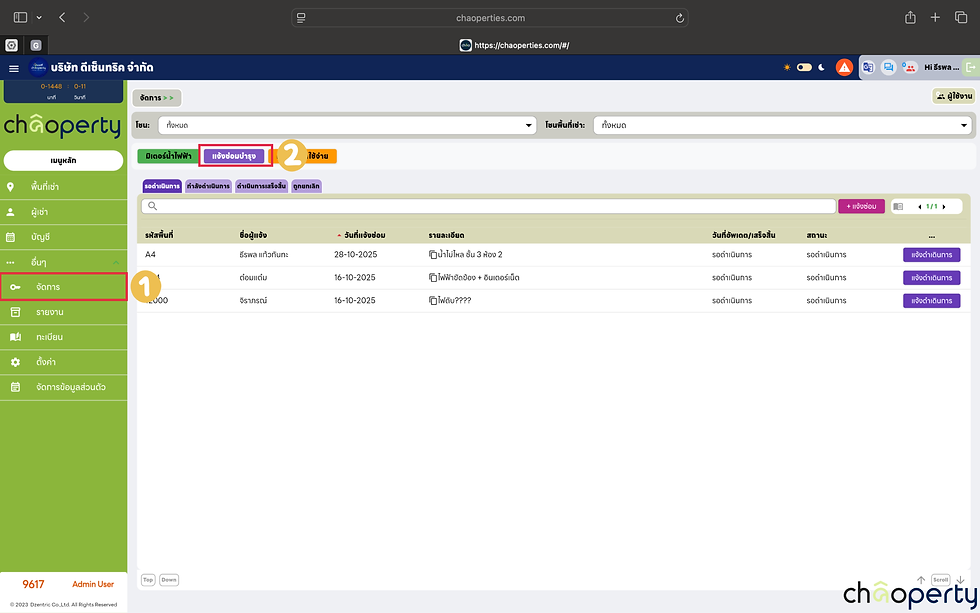Image resolution: width=980 pixels, height=613 pixels.
Task: Select the แจ้งซ่อมบำรุง purple tab
Action: 234,156
